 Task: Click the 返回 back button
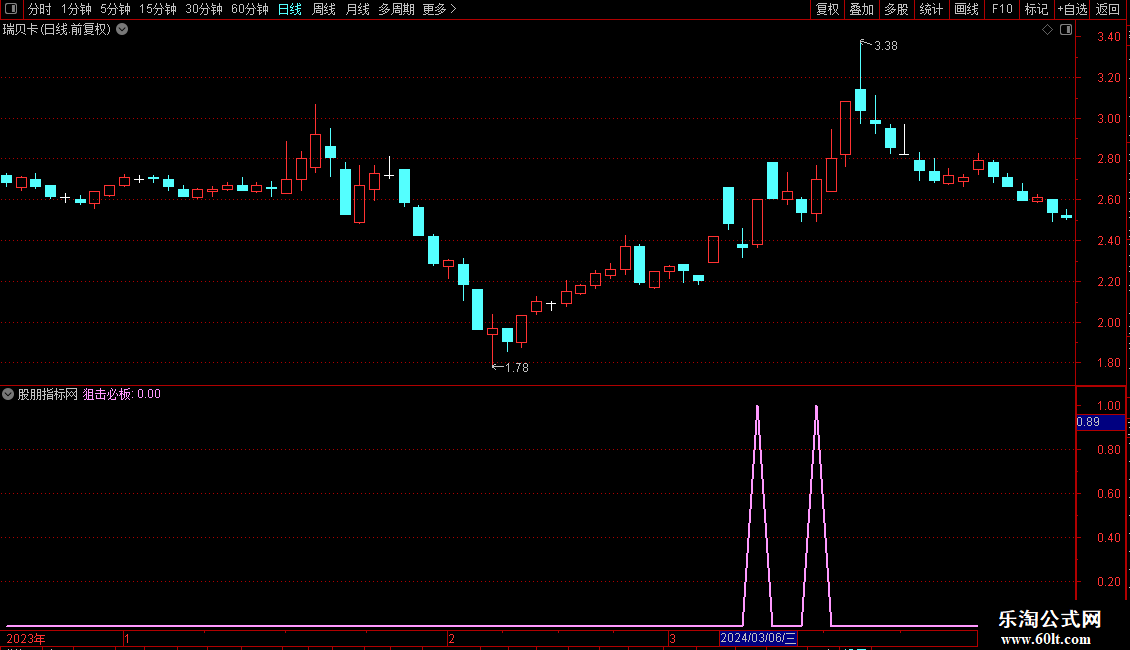1108,9
